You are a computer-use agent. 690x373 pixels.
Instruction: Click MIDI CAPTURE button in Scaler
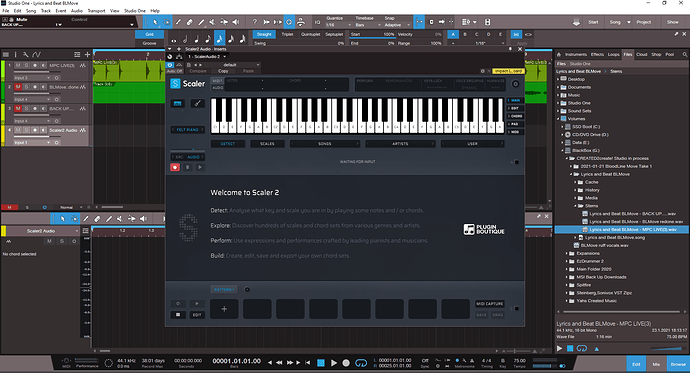[x=490, y=304]
